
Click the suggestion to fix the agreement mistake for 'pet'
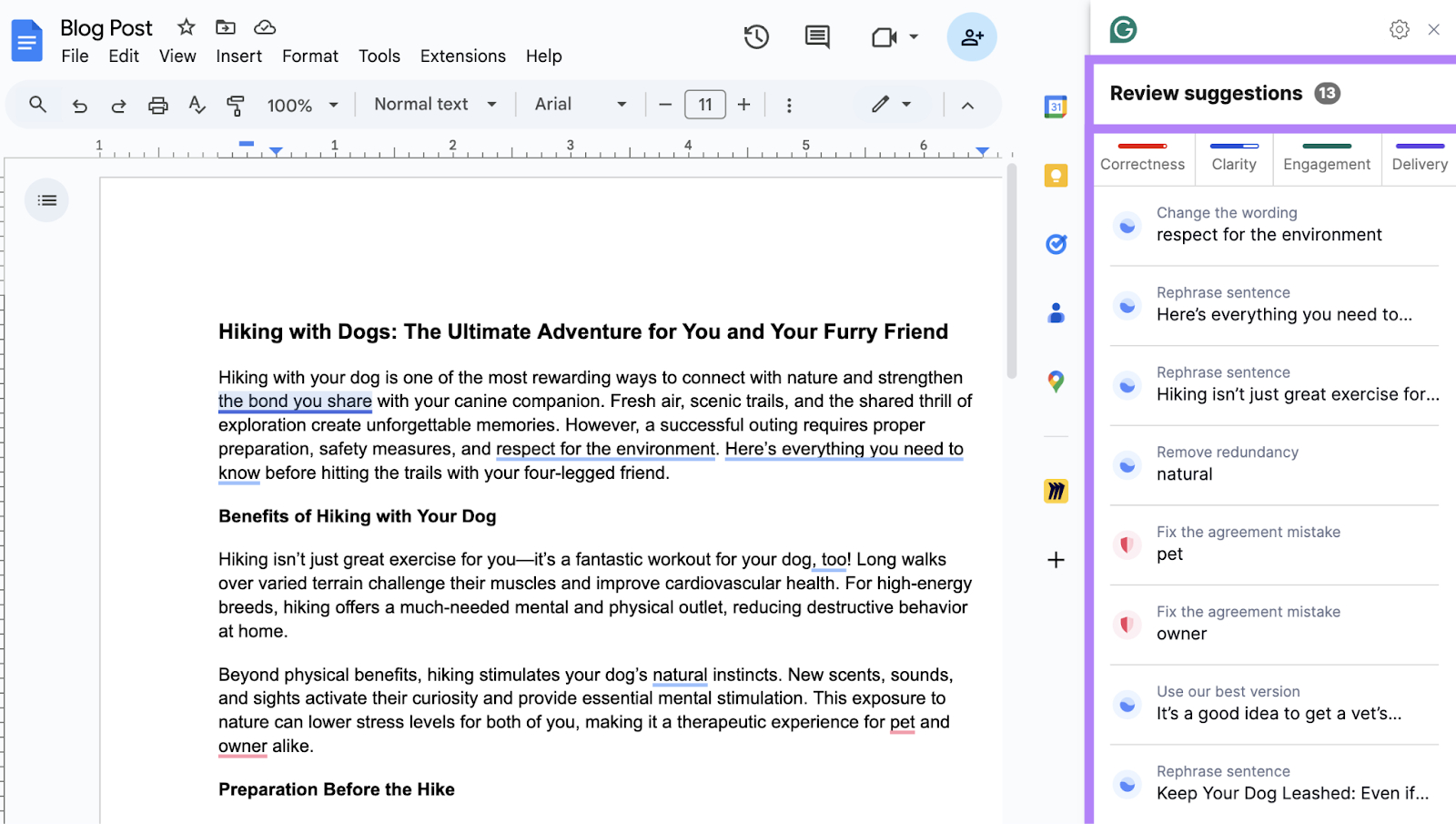coord(1272,544)
